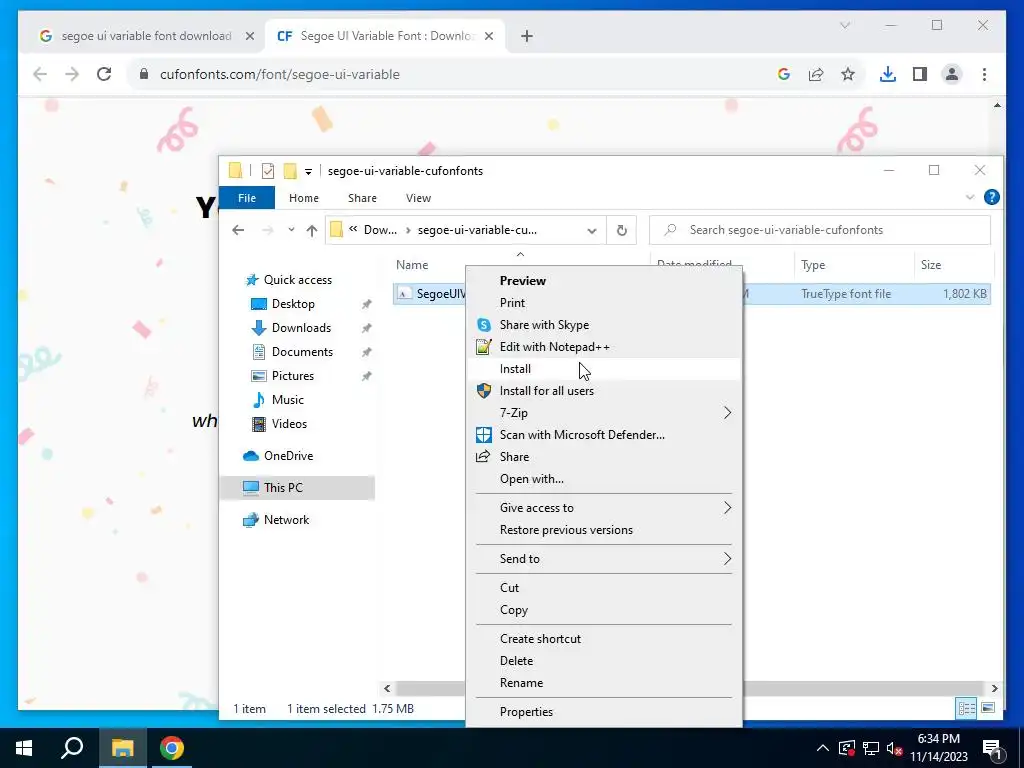Click File Explorer taskbar icon
Image resolution: width=1024 pixels, height=768 pixels.
pos(122,748)
